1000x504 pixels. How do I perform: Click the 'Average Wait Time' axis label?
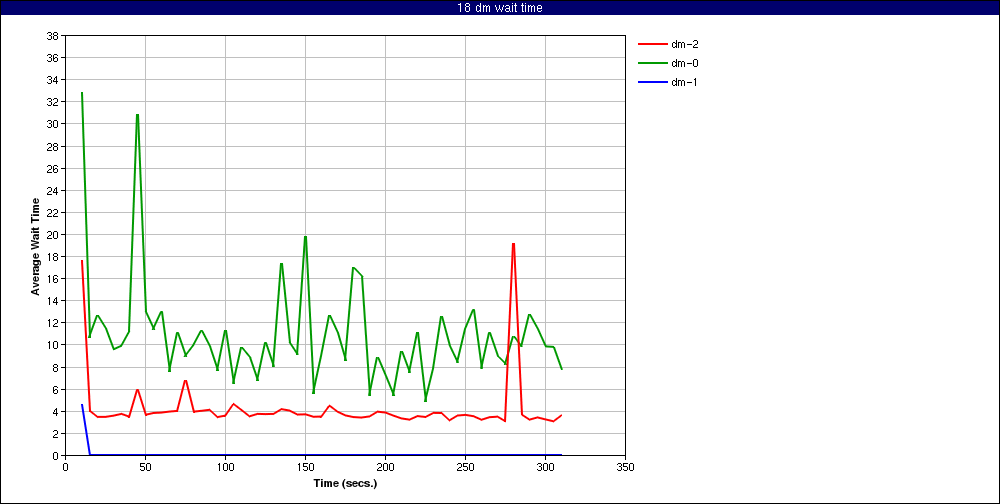tap(36, 246)
